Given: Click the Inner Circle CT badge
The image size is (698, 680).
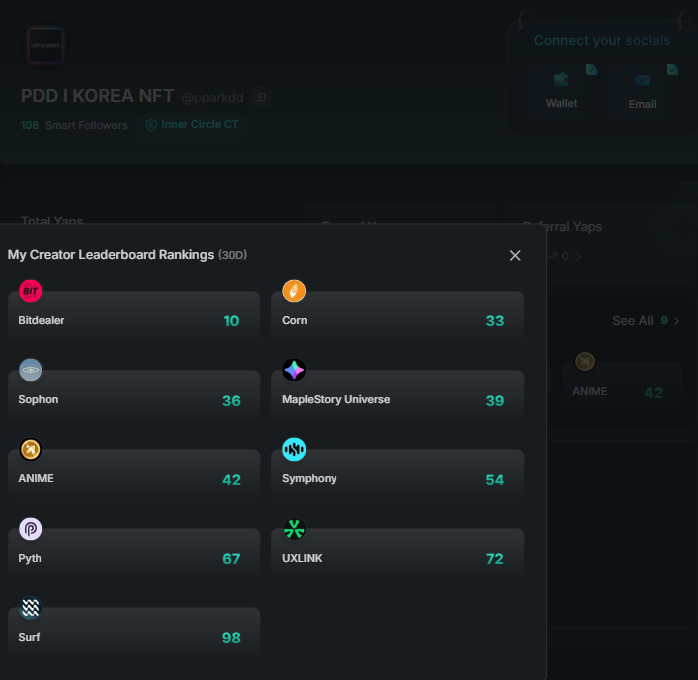Looking at the screenshot, I should pyautogui.click(x=192, y=125).
